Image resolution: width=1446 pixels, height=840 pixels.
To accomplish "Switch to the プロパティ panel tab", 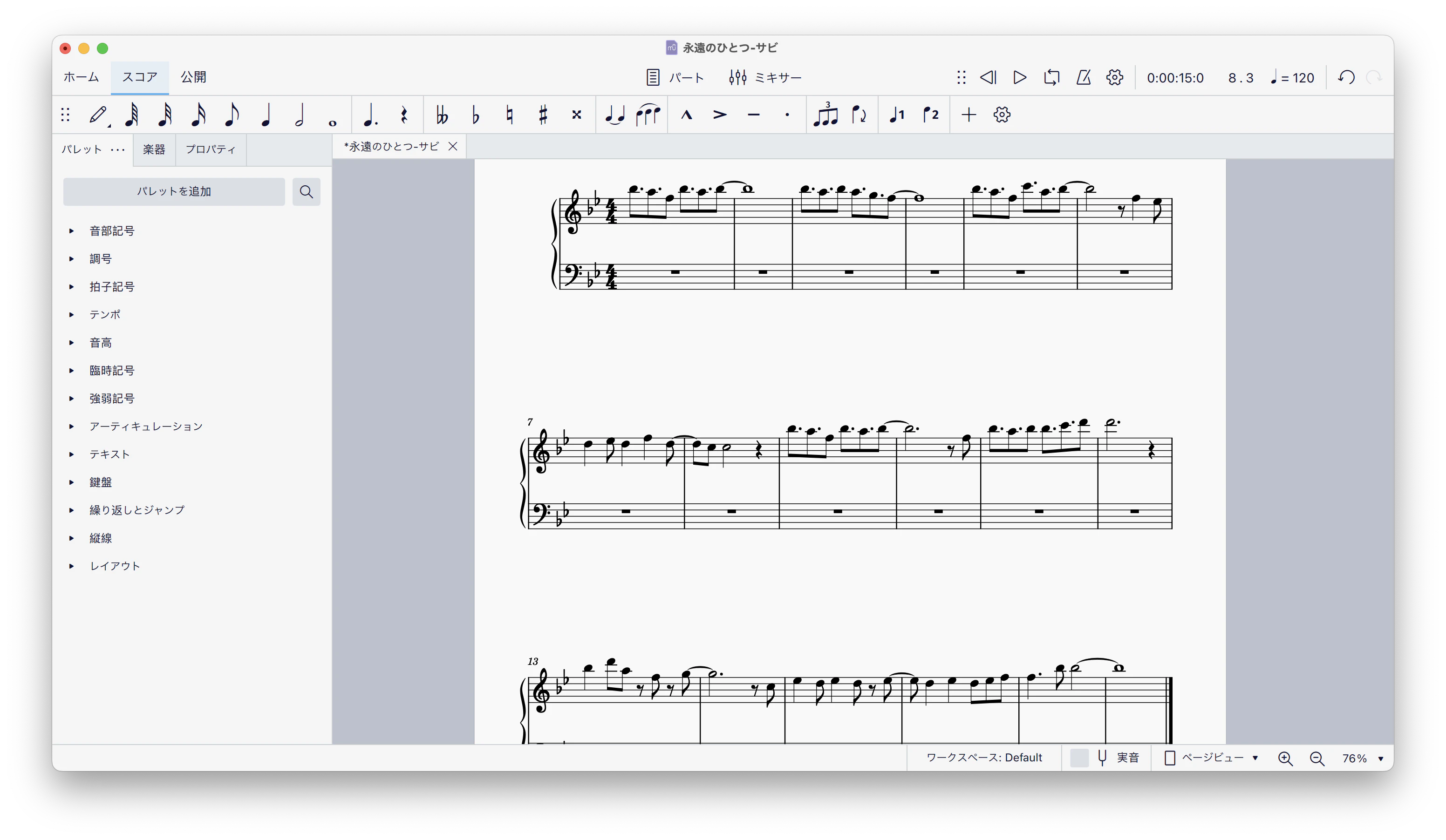I will click(211, 149).
